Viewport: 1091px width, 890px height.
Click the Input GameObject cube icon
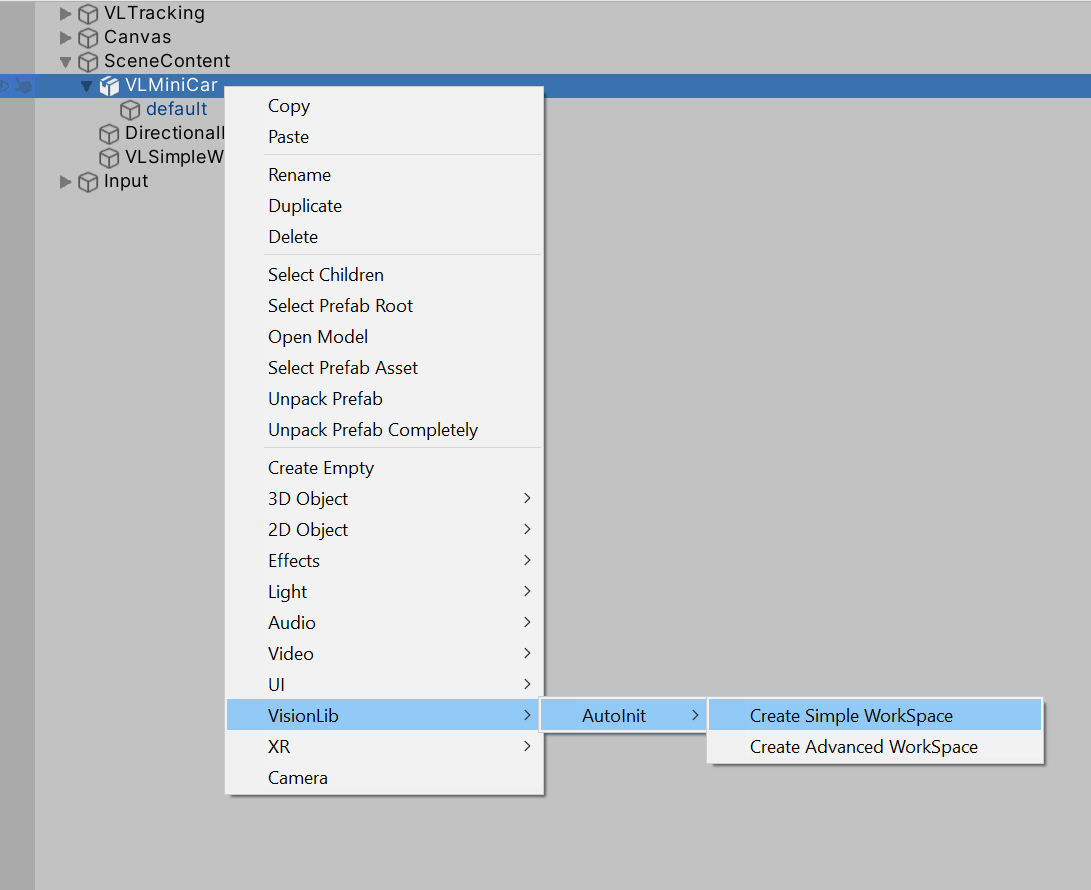point(89,182)
